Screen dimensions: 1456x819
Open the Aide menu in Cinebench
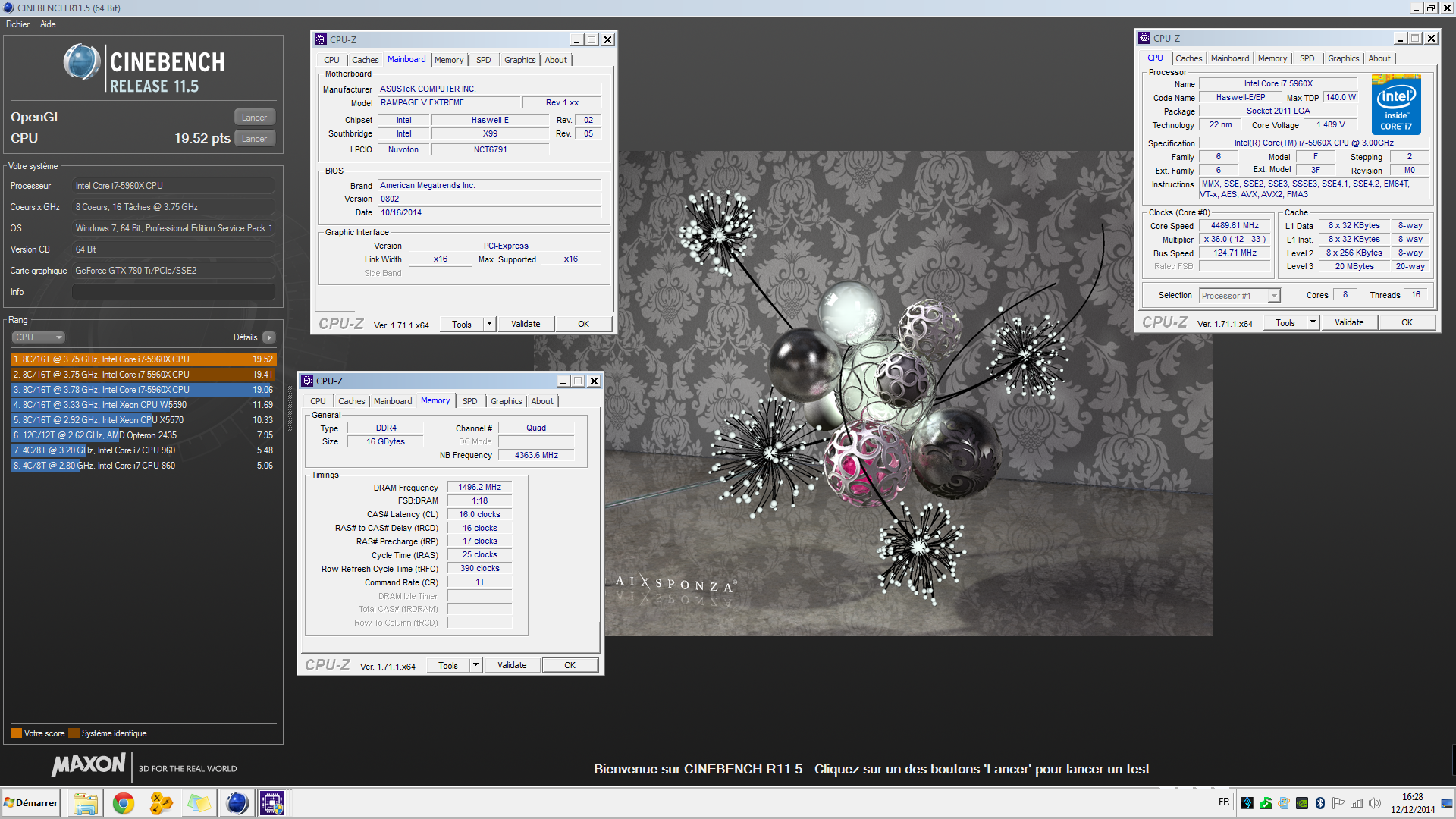[x=48, y=24]
